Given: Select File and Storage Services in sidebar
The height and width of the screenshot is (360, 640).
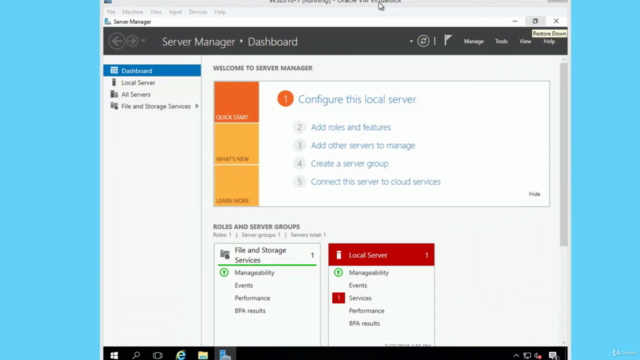Looking at the screenshot, I should [152, 106].
